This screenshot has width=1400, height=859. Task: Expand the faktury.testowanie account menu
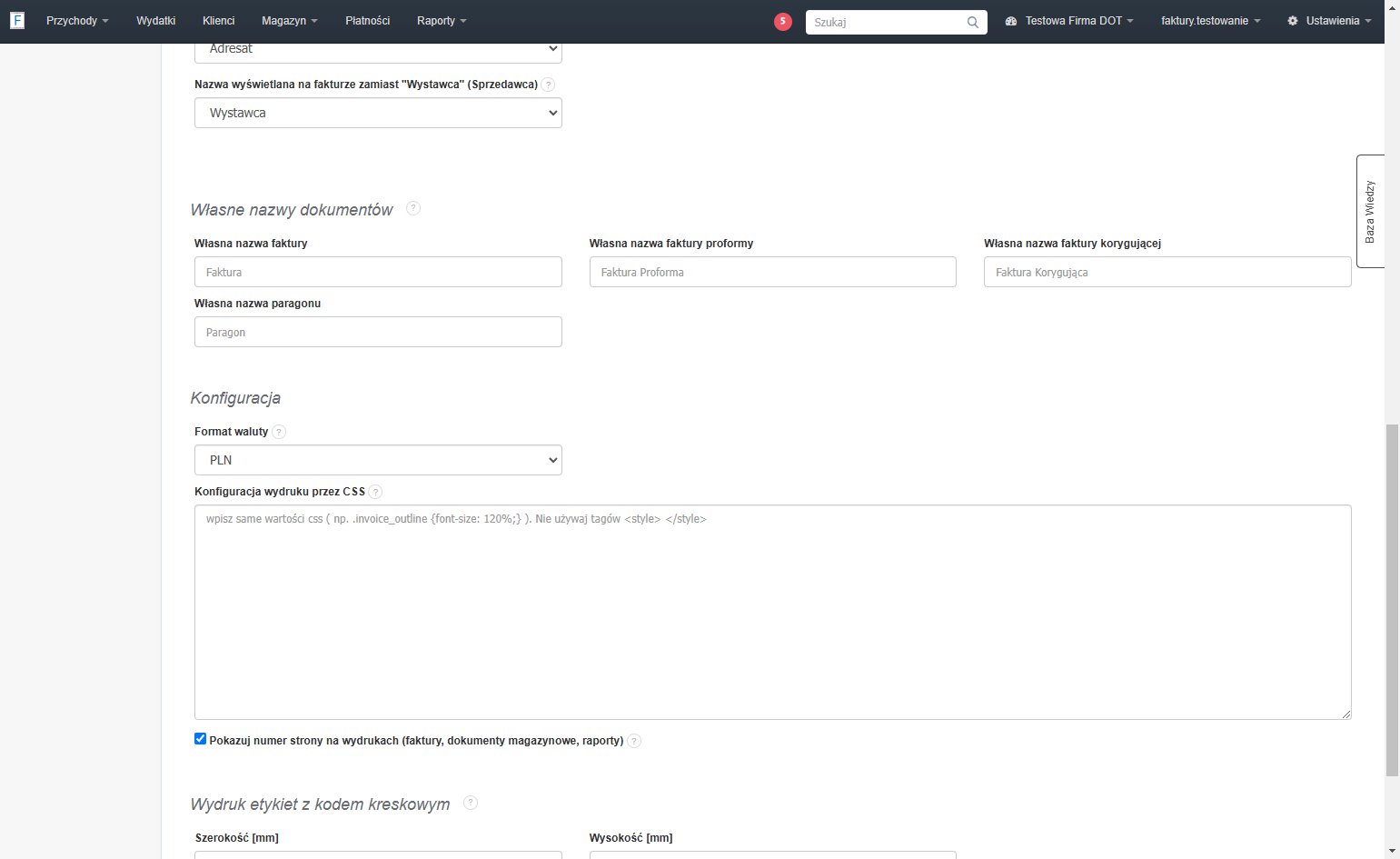(1211, 21)
